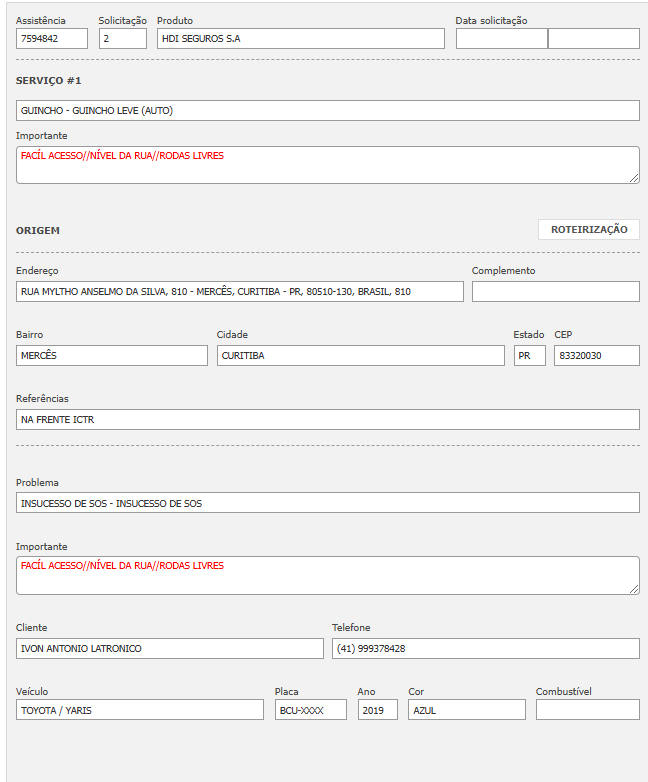Click the Guincho Leve service field
Viewport: 648px width, 782px height.
tap(328, 111)
